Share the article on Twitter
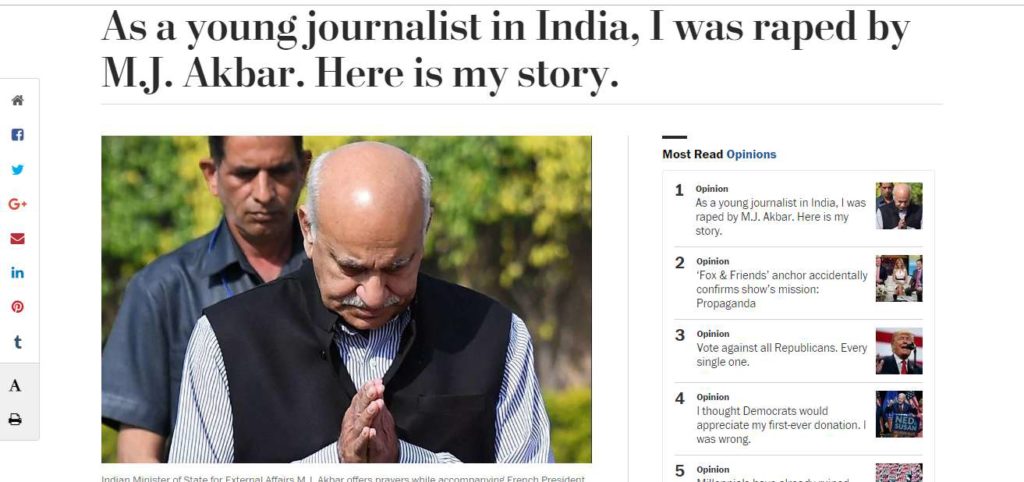The image size is (1024, 482). tap(18, 170)
